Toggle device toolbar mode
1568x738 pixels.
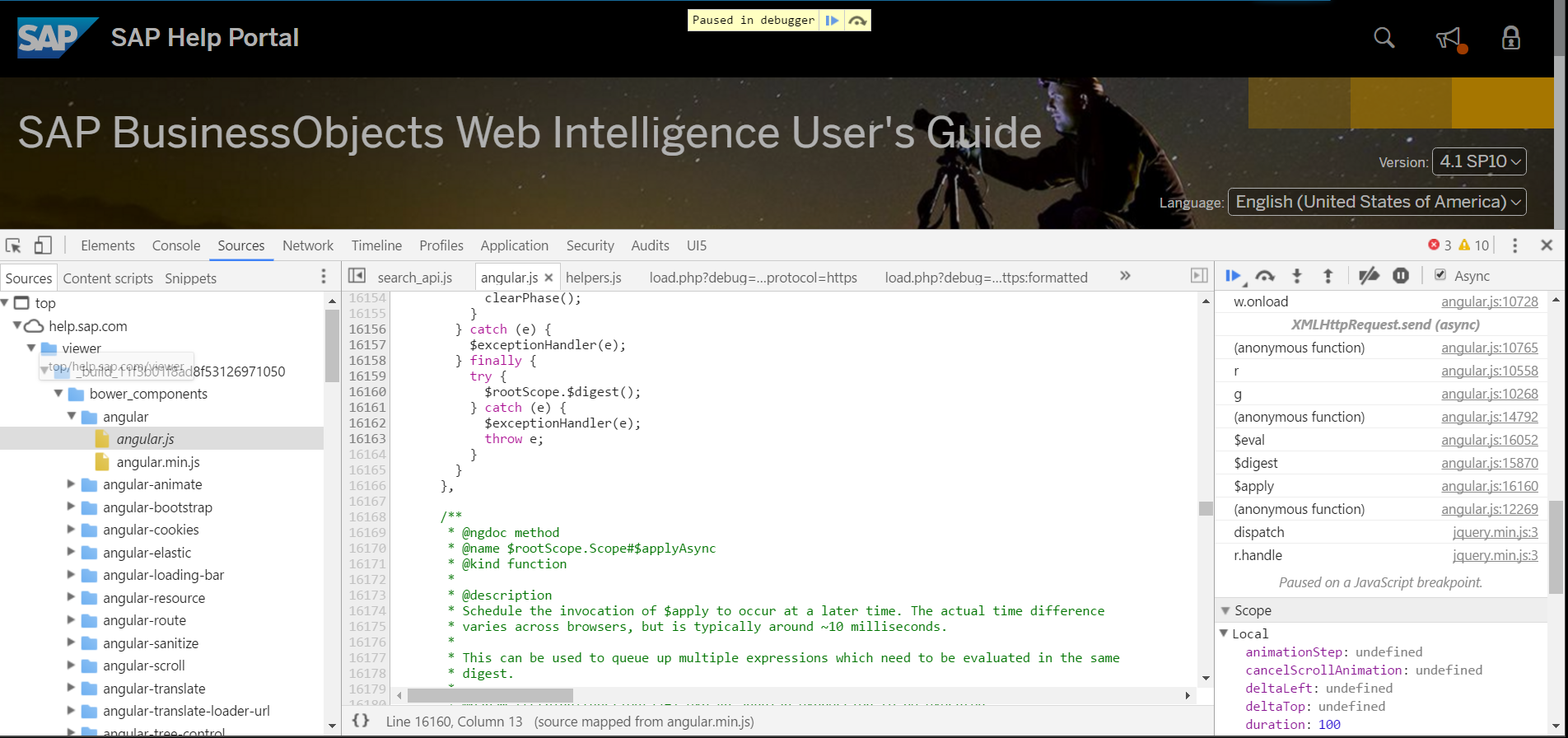[x=43, y=245]
